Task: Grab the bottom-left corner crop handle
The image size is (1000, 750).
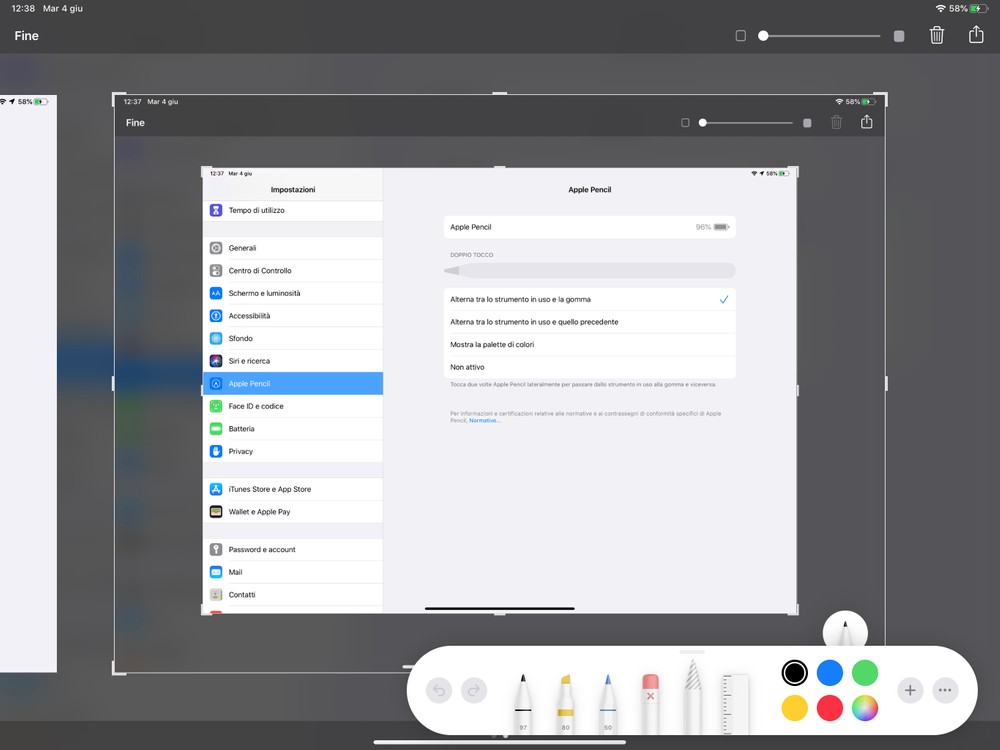Action: pos(117,670)
